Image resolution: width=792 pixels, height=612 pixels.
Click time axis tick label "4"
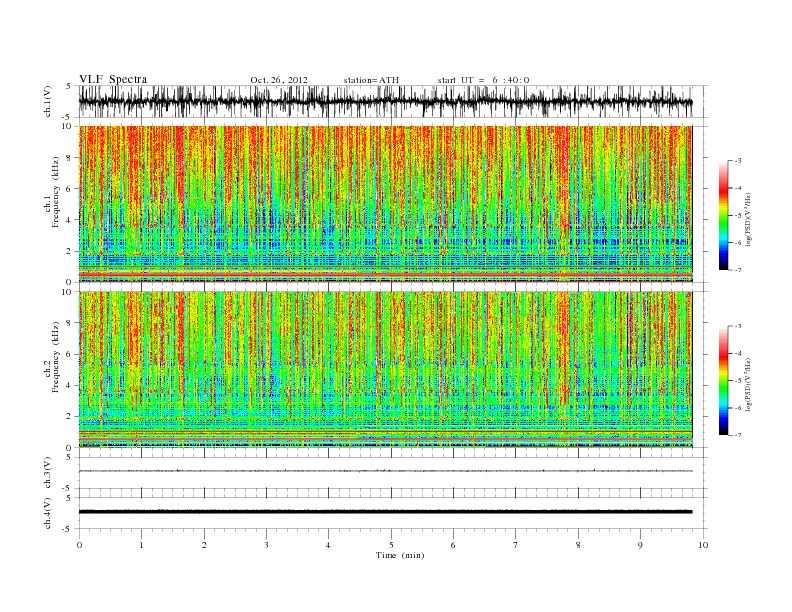tap(329, 545)
